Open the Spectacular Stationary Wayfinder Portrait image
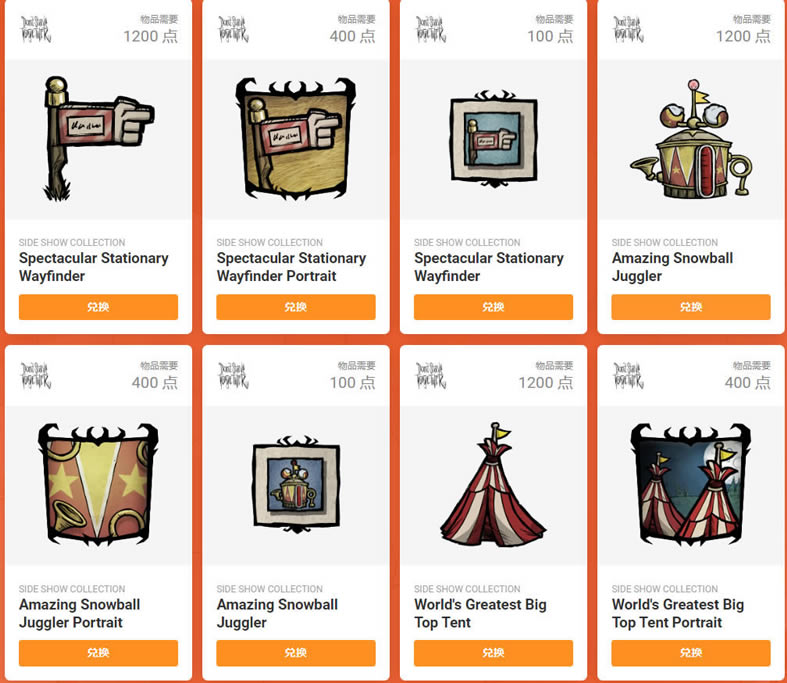Viewport: 787px width, 683px height. pos(296,139)
